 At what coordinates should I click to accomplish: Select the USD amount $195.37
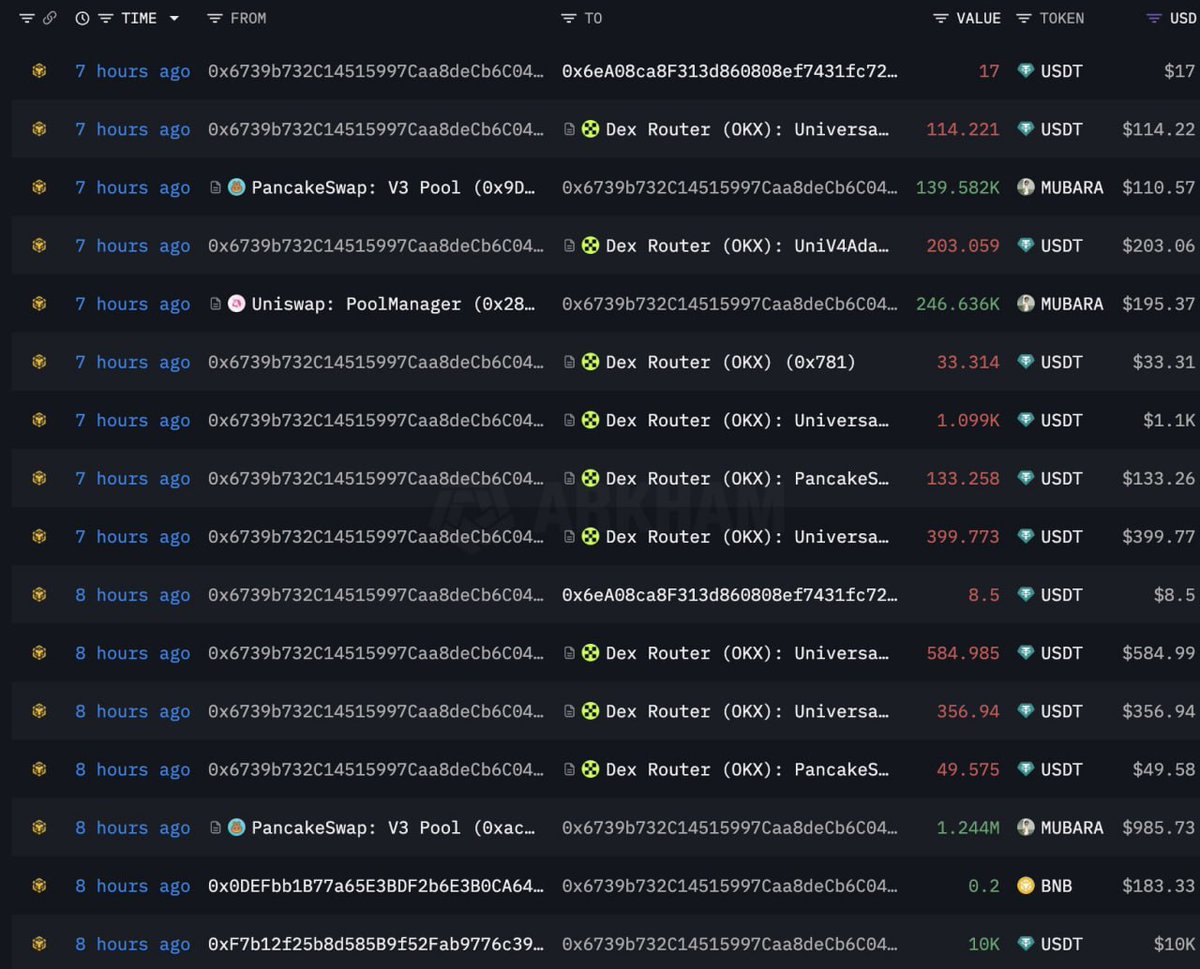point(1158,304)
